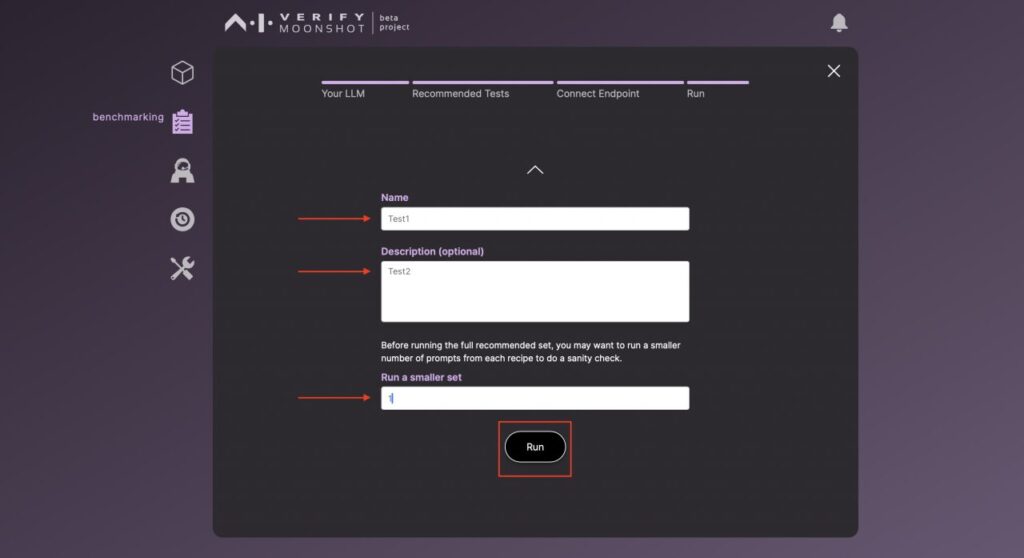
Task: Click the beta project label
Action: pyautogui.click(x=394, y=22)
